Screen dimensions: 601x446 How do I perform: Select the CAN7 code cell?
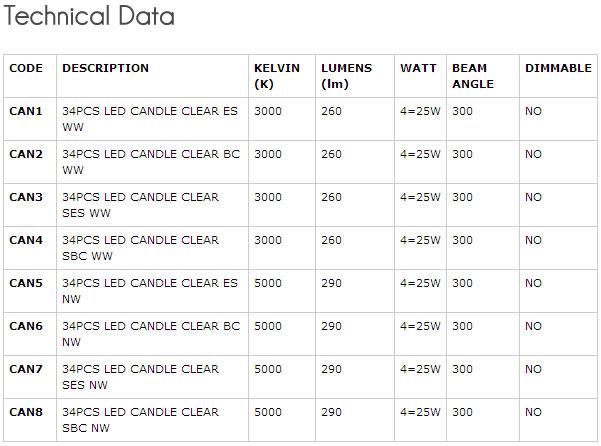point(26,369)
